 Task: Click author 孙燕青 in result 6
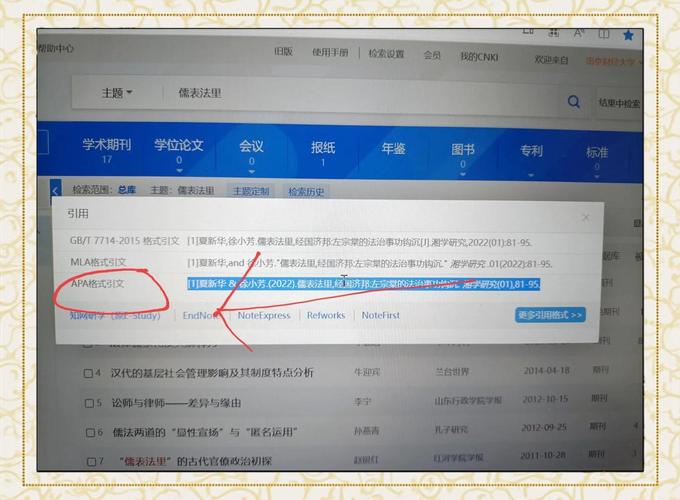366,430
